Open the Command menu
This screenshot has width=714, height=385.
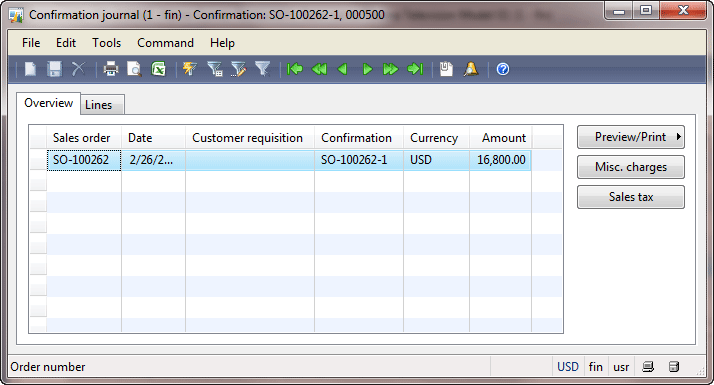(x=165, y=43)
